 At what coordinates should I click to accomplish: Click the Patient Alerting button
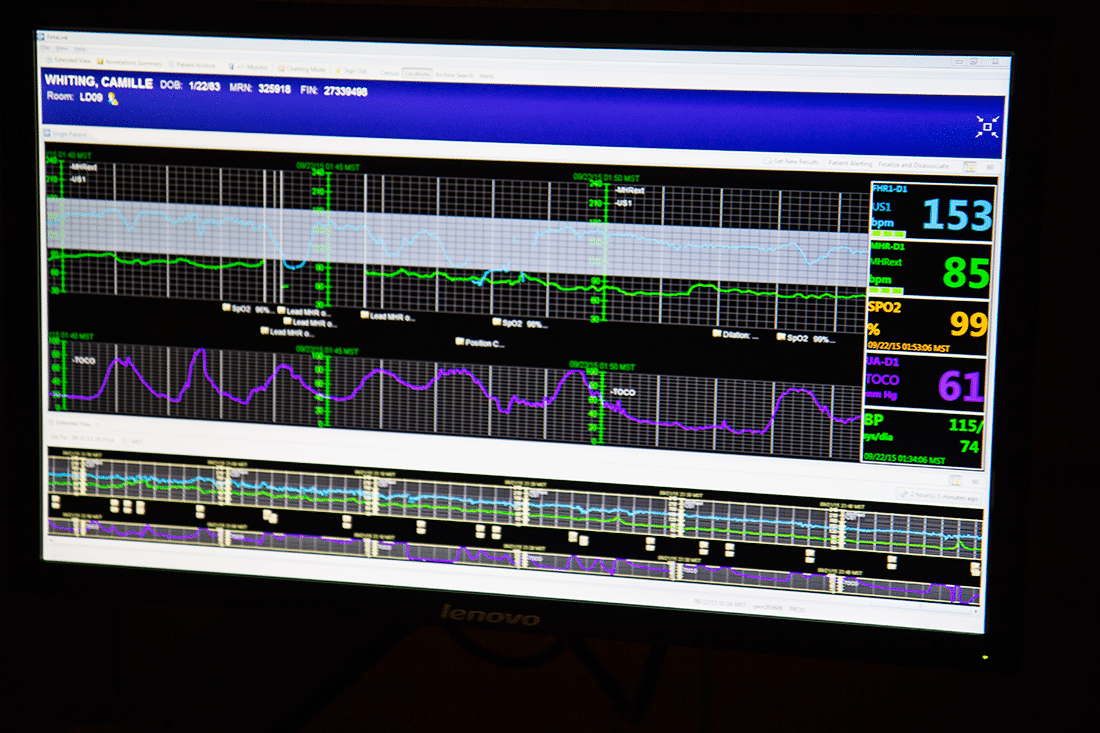(x=848, y=163)
